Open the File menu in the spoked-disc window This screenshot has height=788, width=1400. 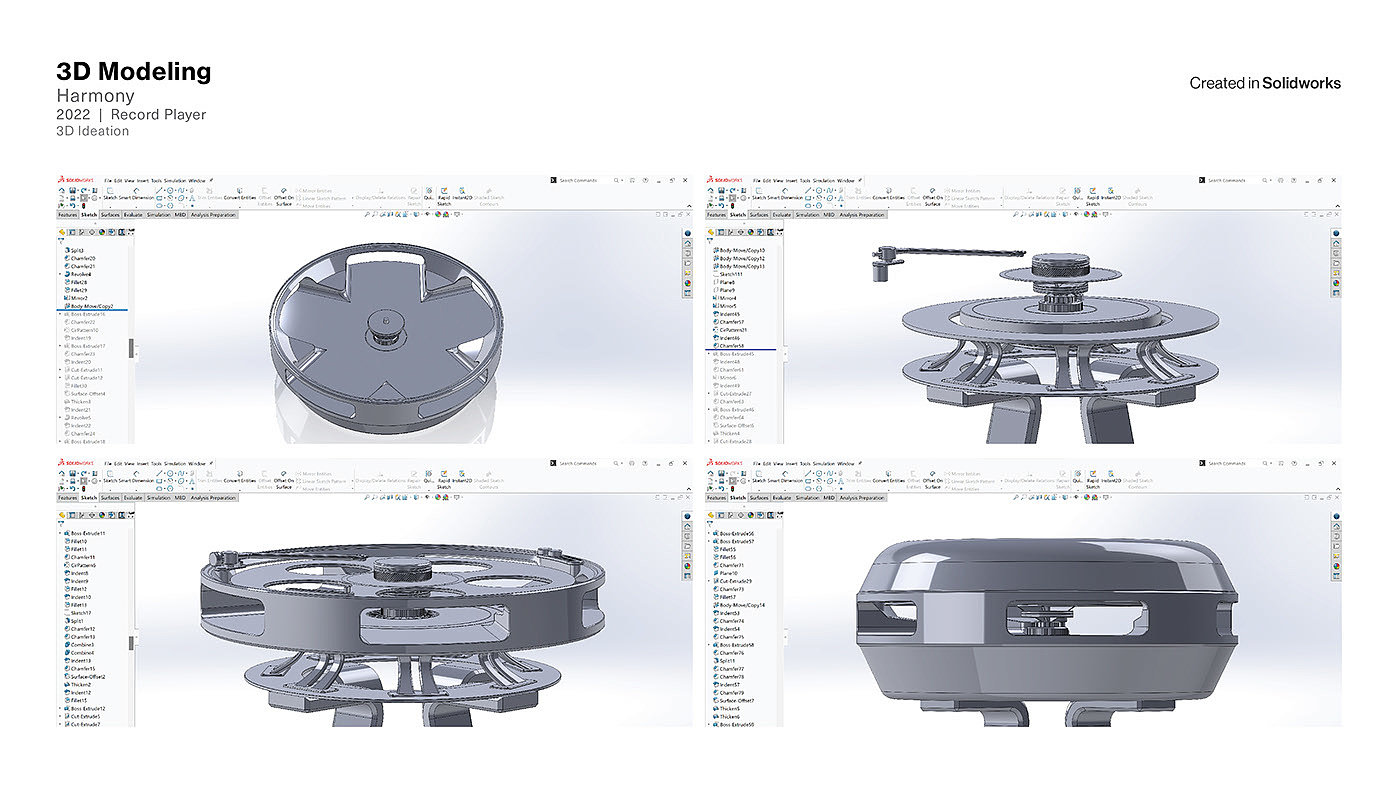click(107, 181)
